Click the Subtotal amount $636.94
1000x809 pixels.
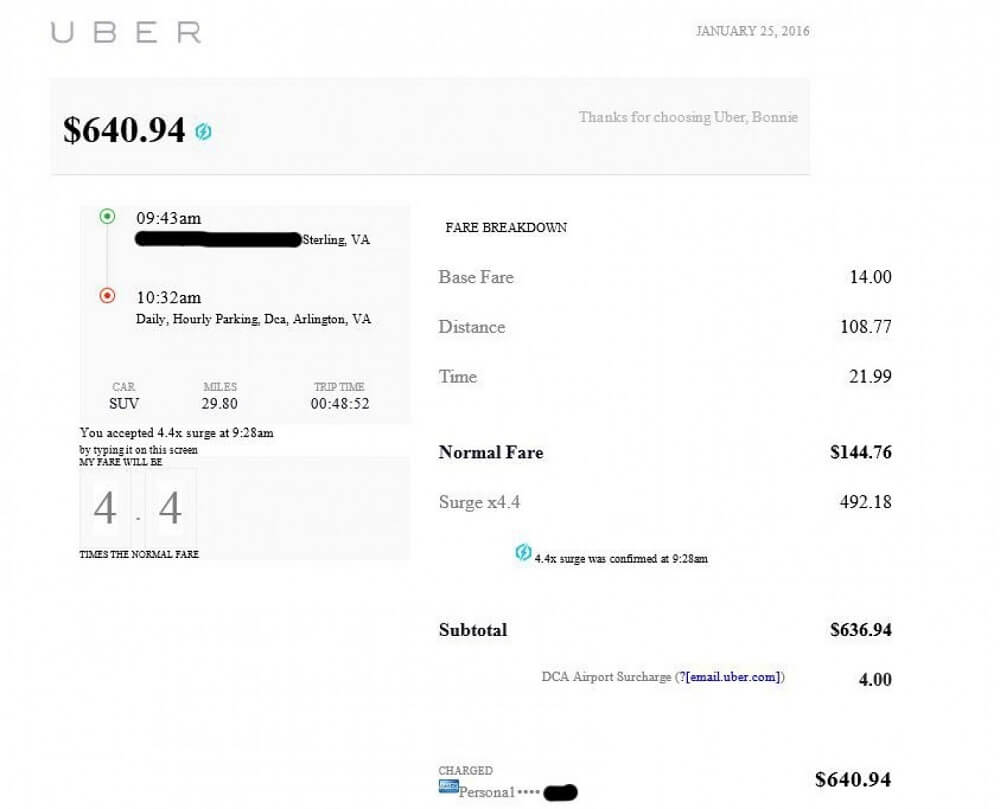click(860, 630)
